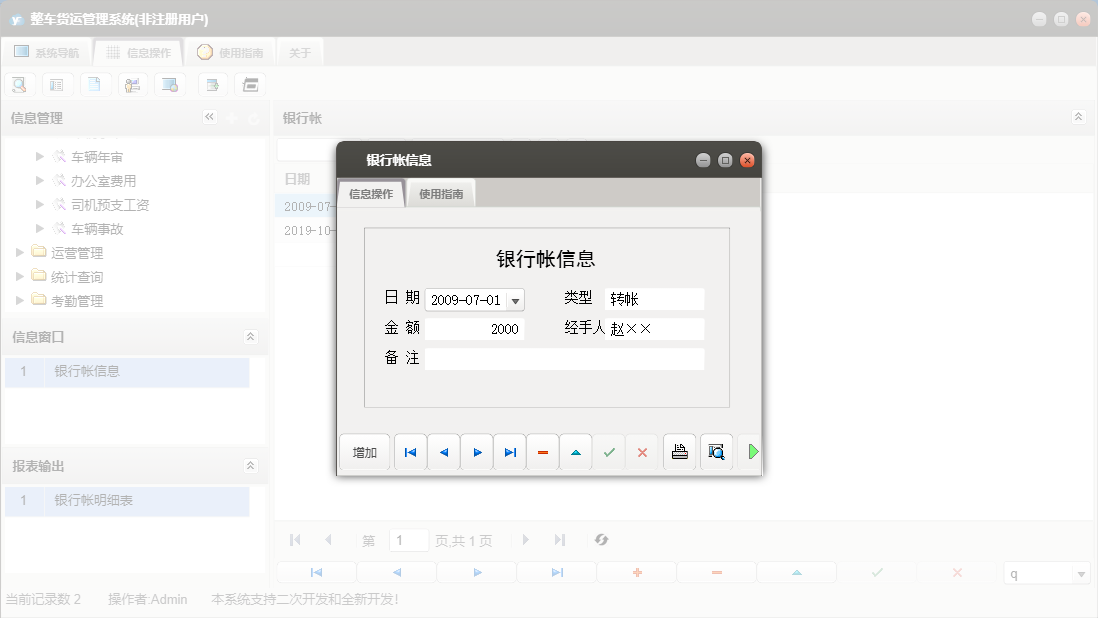Image resolution: width=1098 pixels, height=618 pixels.
Task: Open the list view toolbar icon
Action: click(57, 84)
